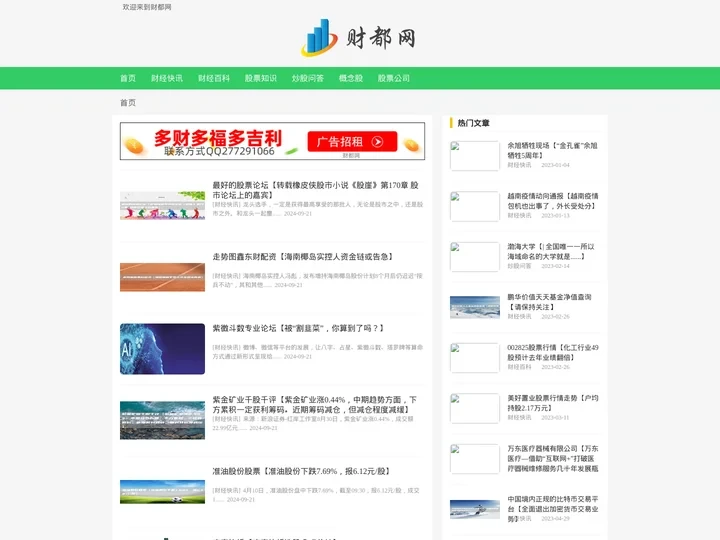Click 财经快讯 category under 余旭牺牲现场 article
The width and height of the screenshot is (720, 540).
pos(519,165)
